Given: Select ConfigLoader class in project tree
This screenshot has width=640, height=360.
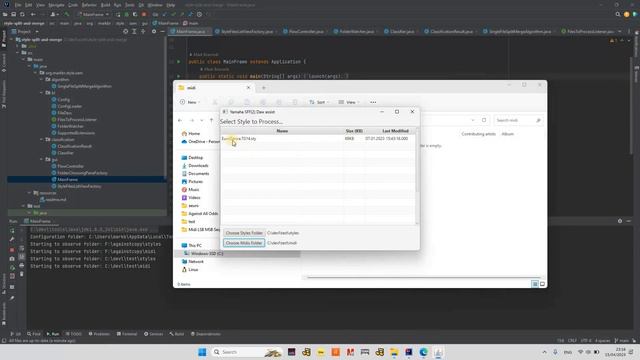Looking at the screenshot, I should [x=67, y=106].
